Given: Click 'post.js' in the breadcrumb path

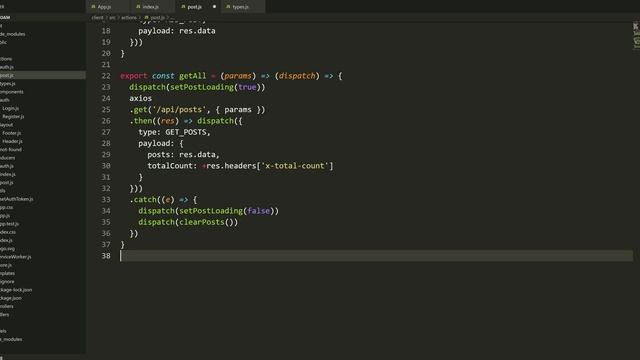Looking at the screenshot, I should click(158, 18).
